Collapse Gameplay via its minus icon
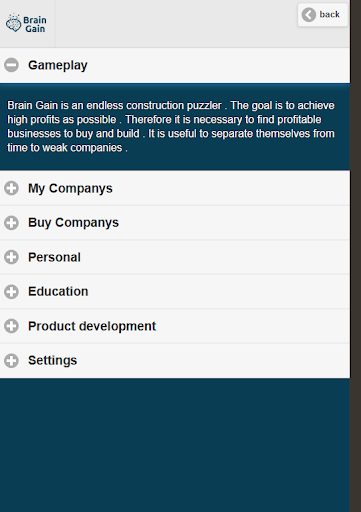 pyautogui.click(x=12, y=65)
